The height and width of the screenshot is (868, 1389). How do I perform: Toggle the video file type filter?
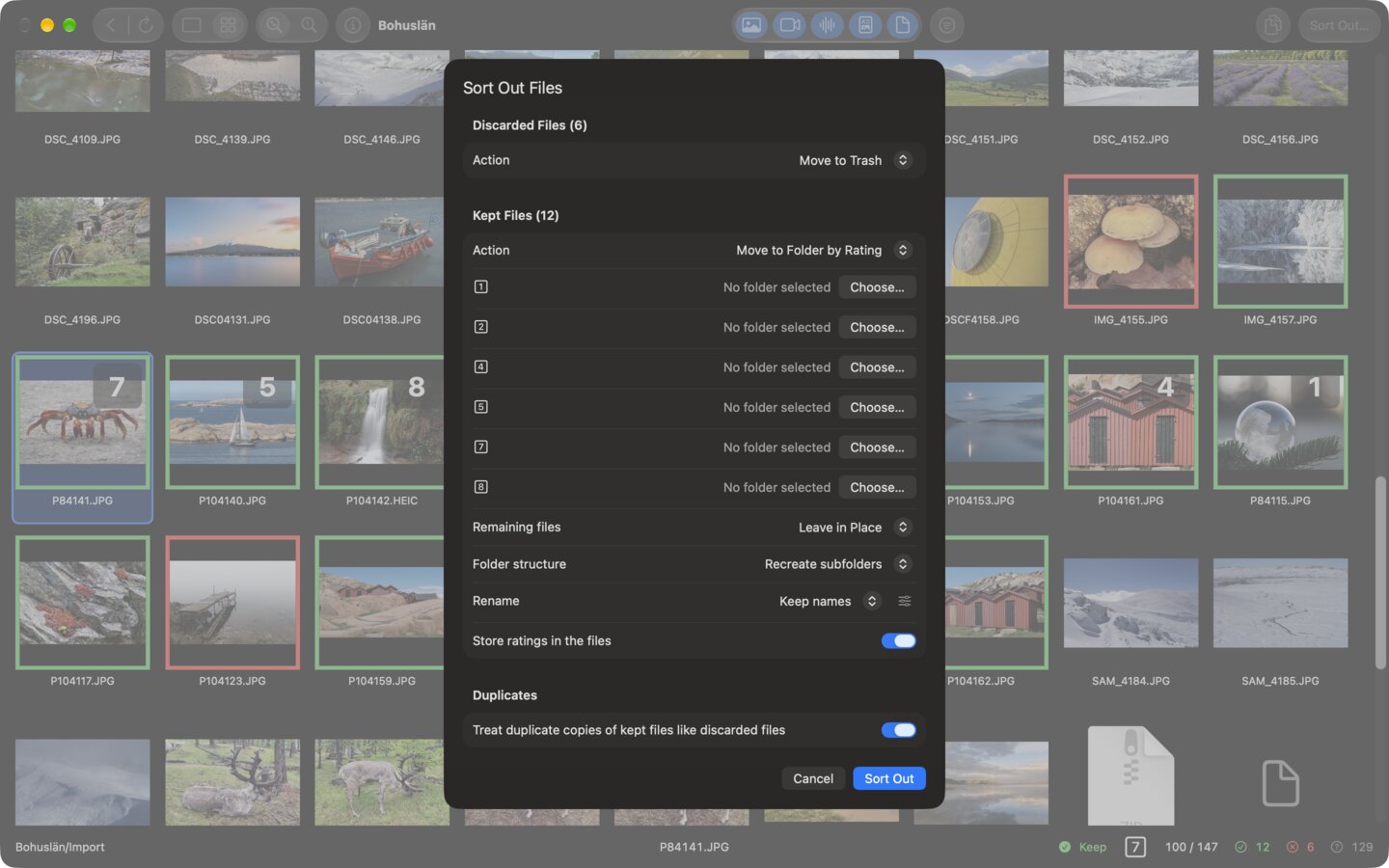point(790,25)
